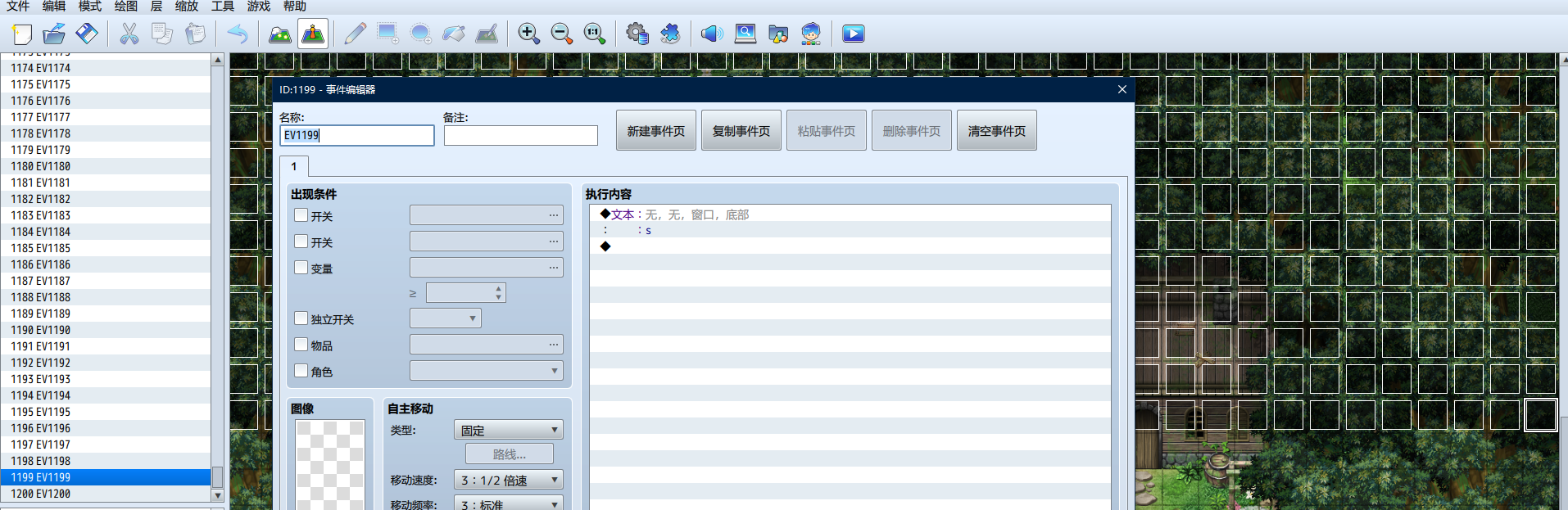Select EV1190 in the event list
This screenshot has width=1568, height=510.
click(x=106, y=330)
